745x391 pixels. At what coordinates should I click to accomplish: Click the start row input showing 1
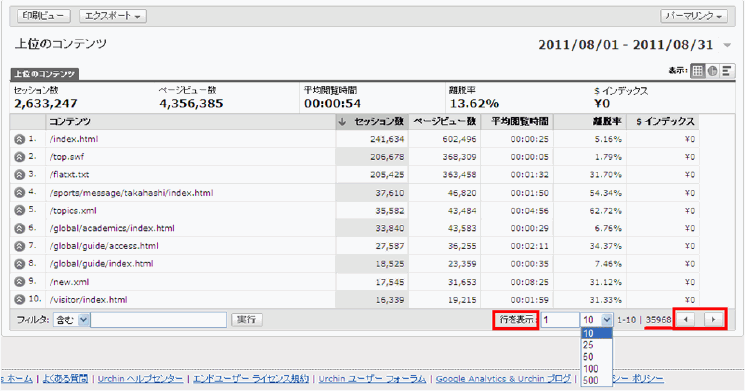[x=560, y=320]
